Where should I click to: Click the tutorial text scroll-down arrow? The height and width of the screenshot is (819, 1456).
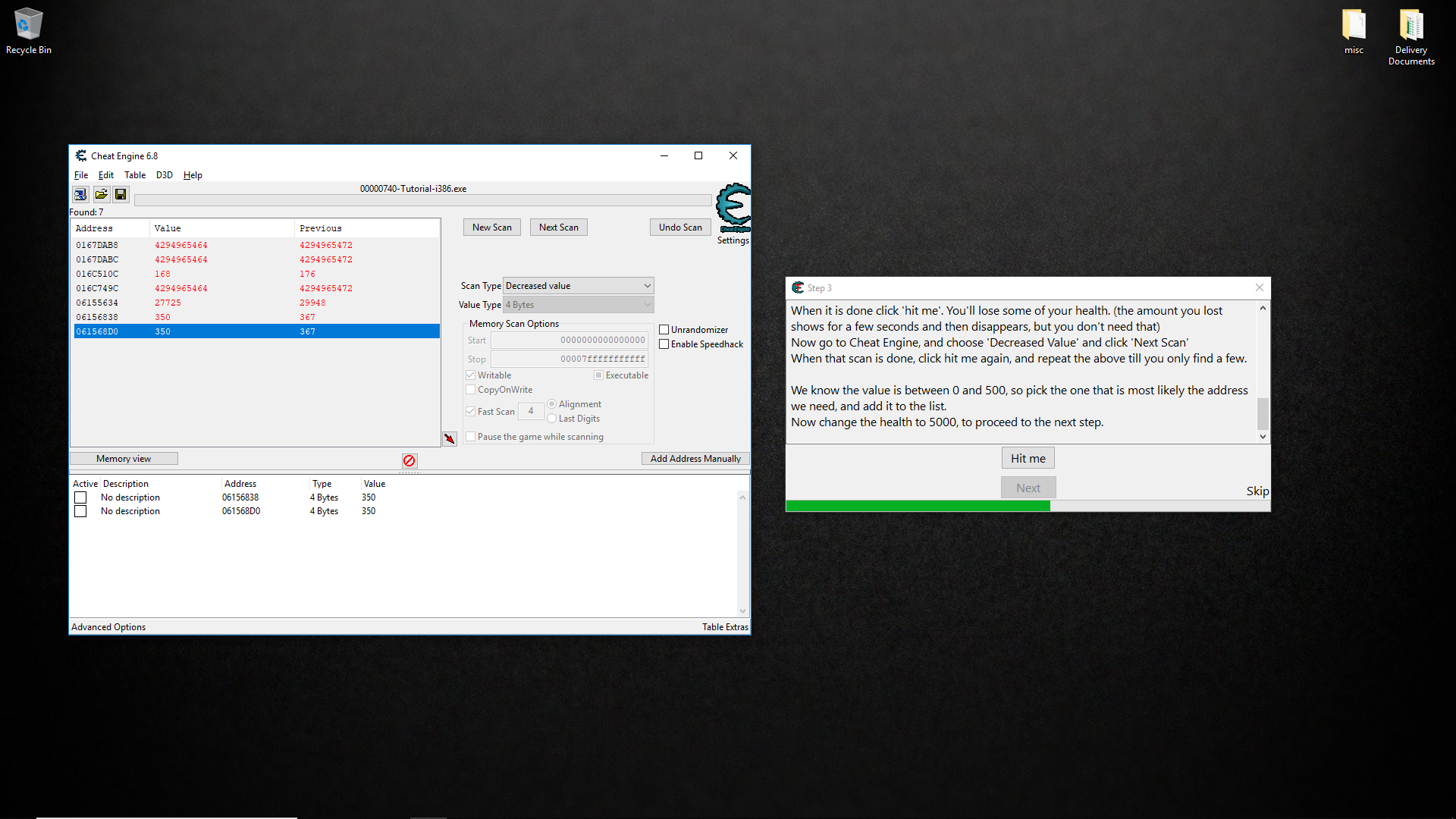tap(1263, 436)
